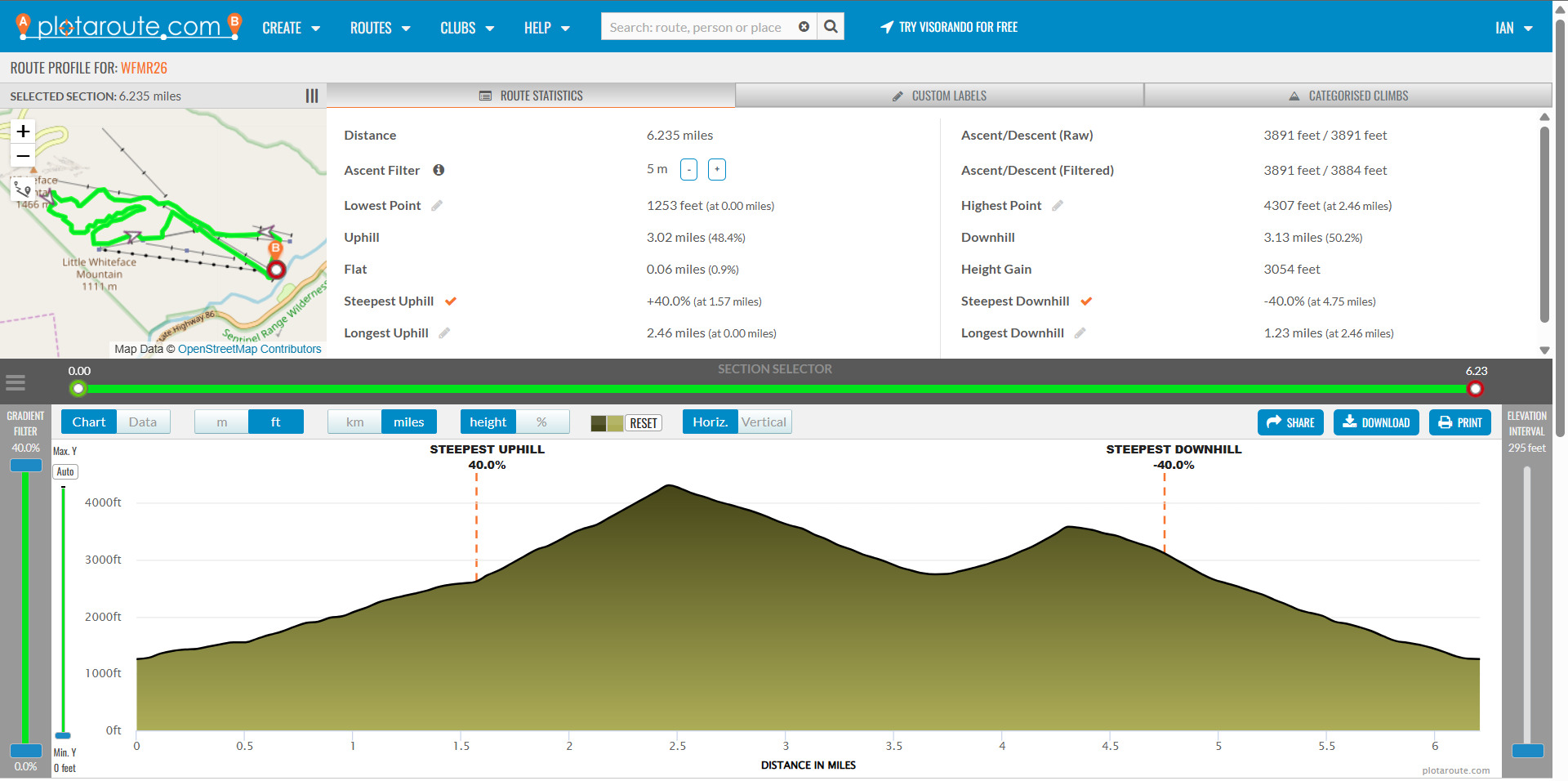The height and width of the screenshot is (781, 1568).
Task: Open the IAN user account menu
Action: pos(1513,28)
